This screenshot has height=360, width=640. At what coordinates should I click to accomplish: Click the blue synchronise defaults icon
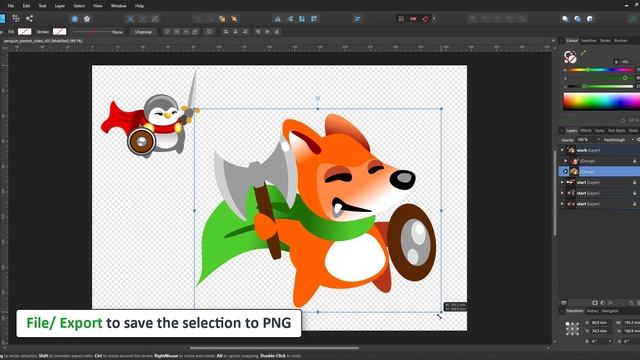pyautogui.click(x=75, y=19)
